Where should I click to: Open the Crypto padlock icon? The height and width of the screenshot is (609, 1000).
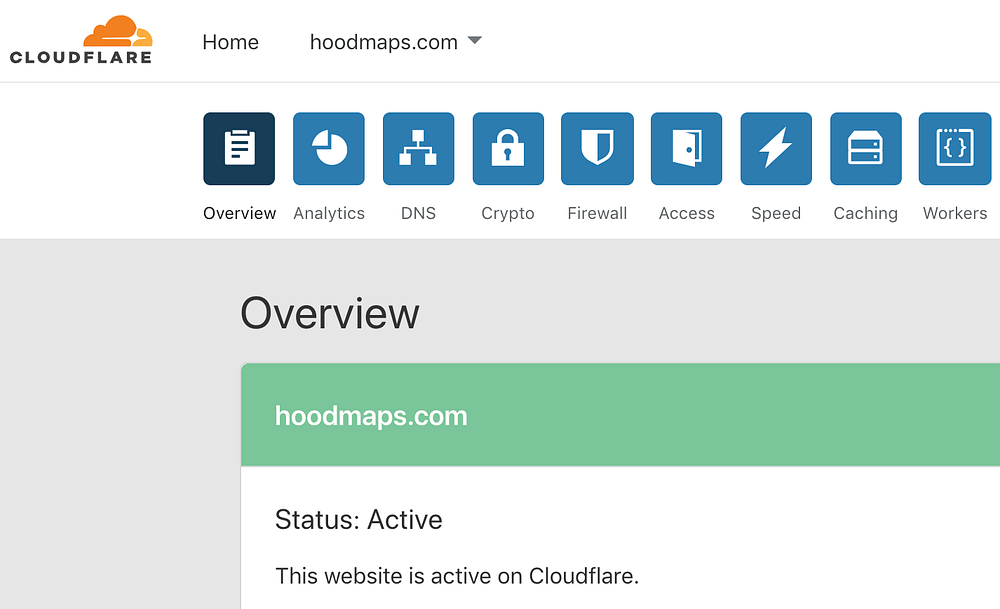(508, 149)
